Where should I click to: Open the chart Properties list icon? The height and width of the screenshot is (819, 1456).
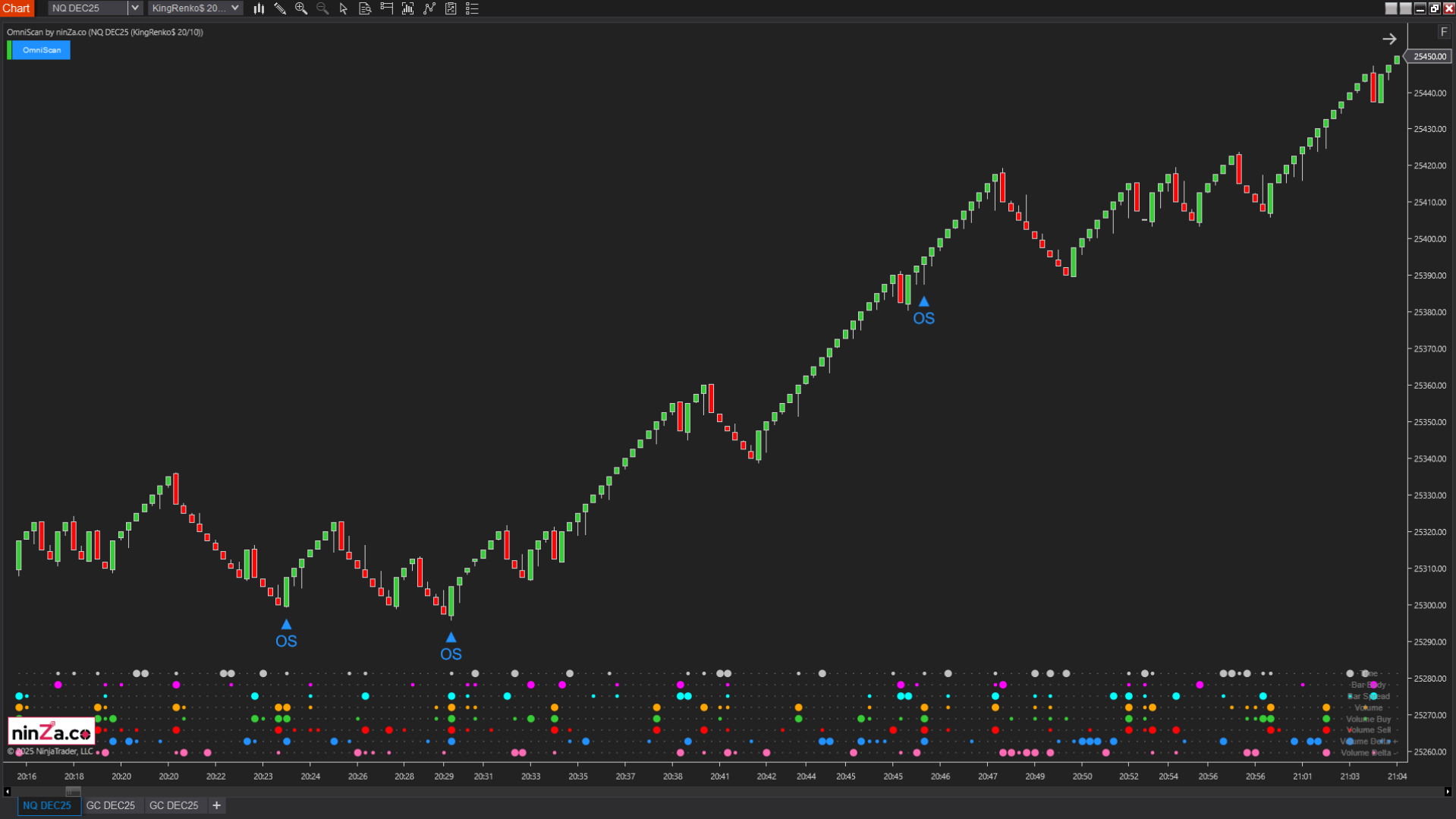coord(472,8)
